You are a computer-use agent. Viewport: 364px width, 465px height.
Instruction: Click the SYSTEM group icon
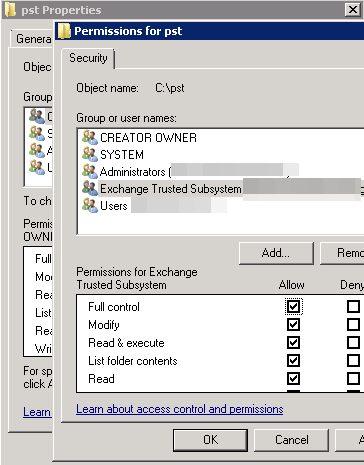click(x=90, y=154)
